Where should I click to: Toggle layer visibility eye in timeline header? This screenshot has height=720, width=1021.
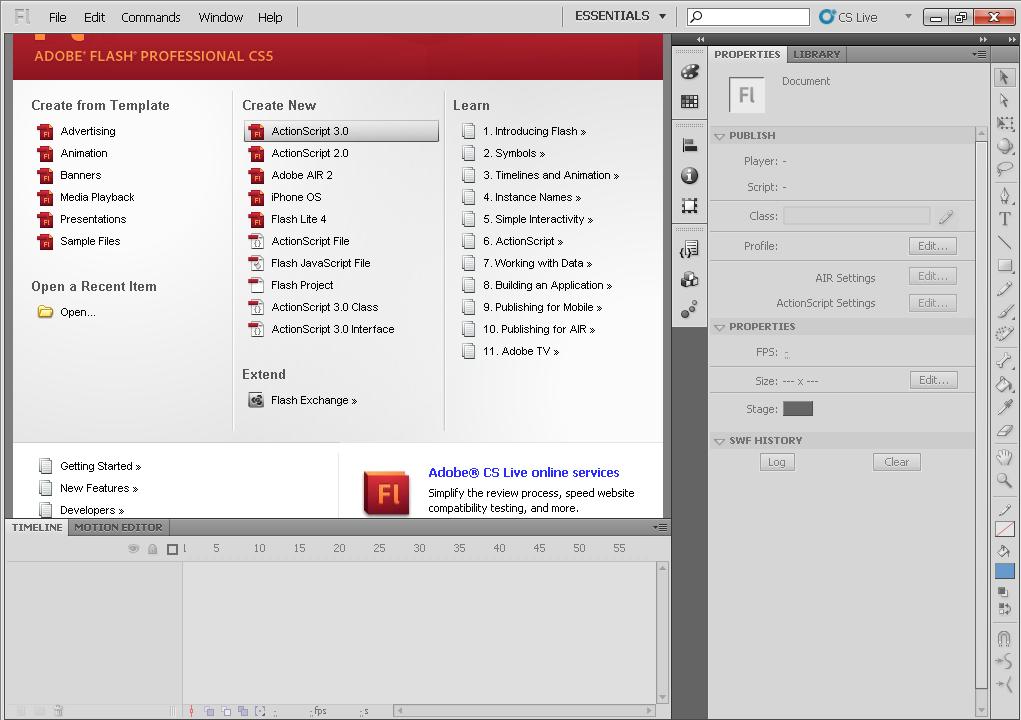pos(133,549)
